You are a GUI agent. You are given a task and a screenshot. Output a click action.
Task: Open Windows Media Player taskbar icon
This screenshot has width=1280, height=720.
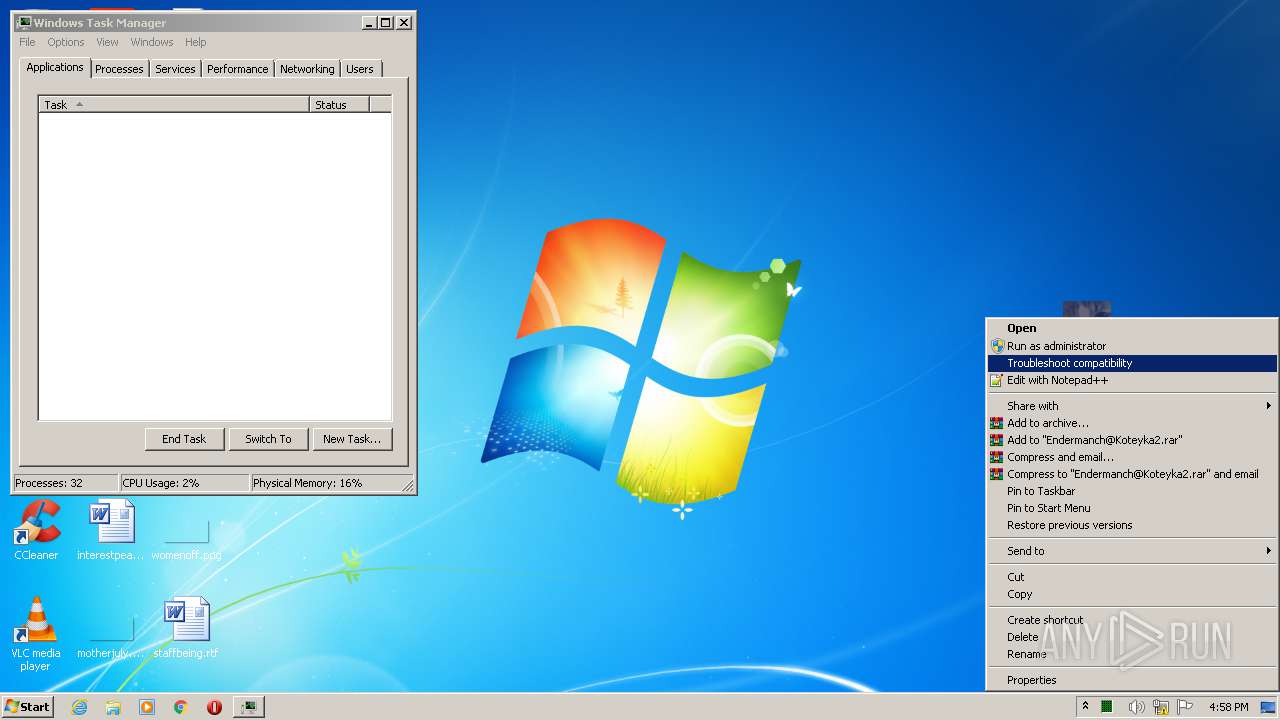[x=147, y=707]
